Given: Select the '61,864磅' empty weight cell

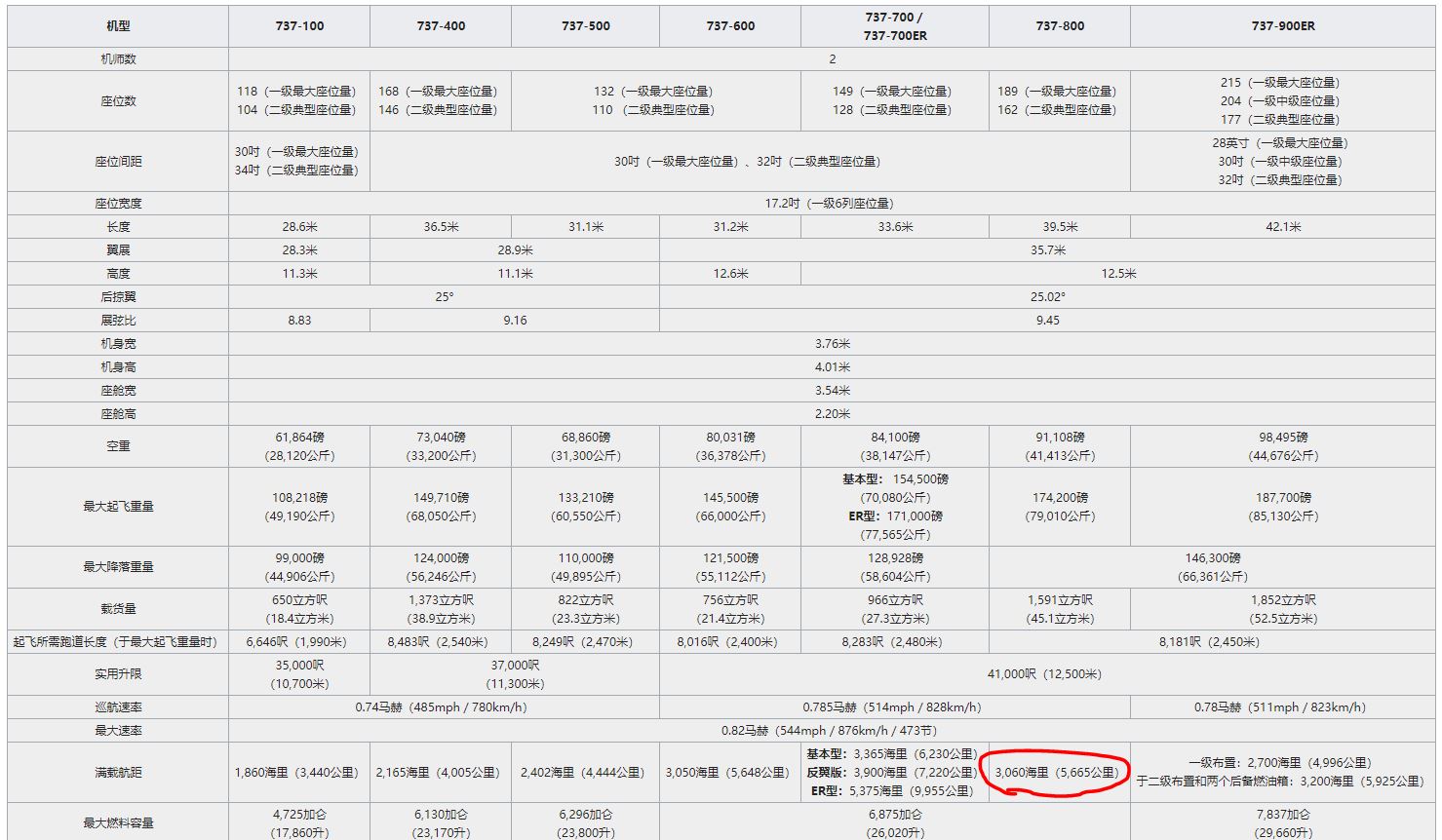Looking at the screenshot, I should 299,446.
